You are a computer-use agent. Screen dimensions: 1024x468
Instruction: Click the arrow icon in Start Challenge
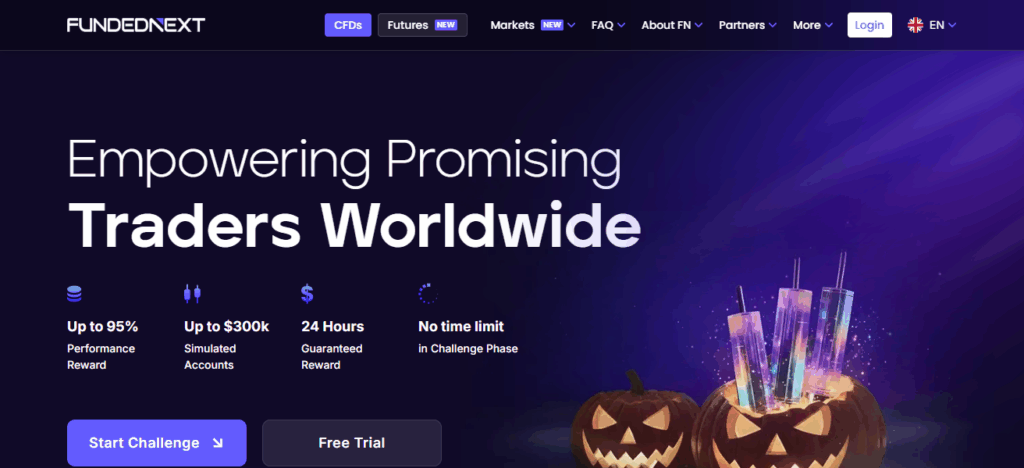[x=217, y=443]
